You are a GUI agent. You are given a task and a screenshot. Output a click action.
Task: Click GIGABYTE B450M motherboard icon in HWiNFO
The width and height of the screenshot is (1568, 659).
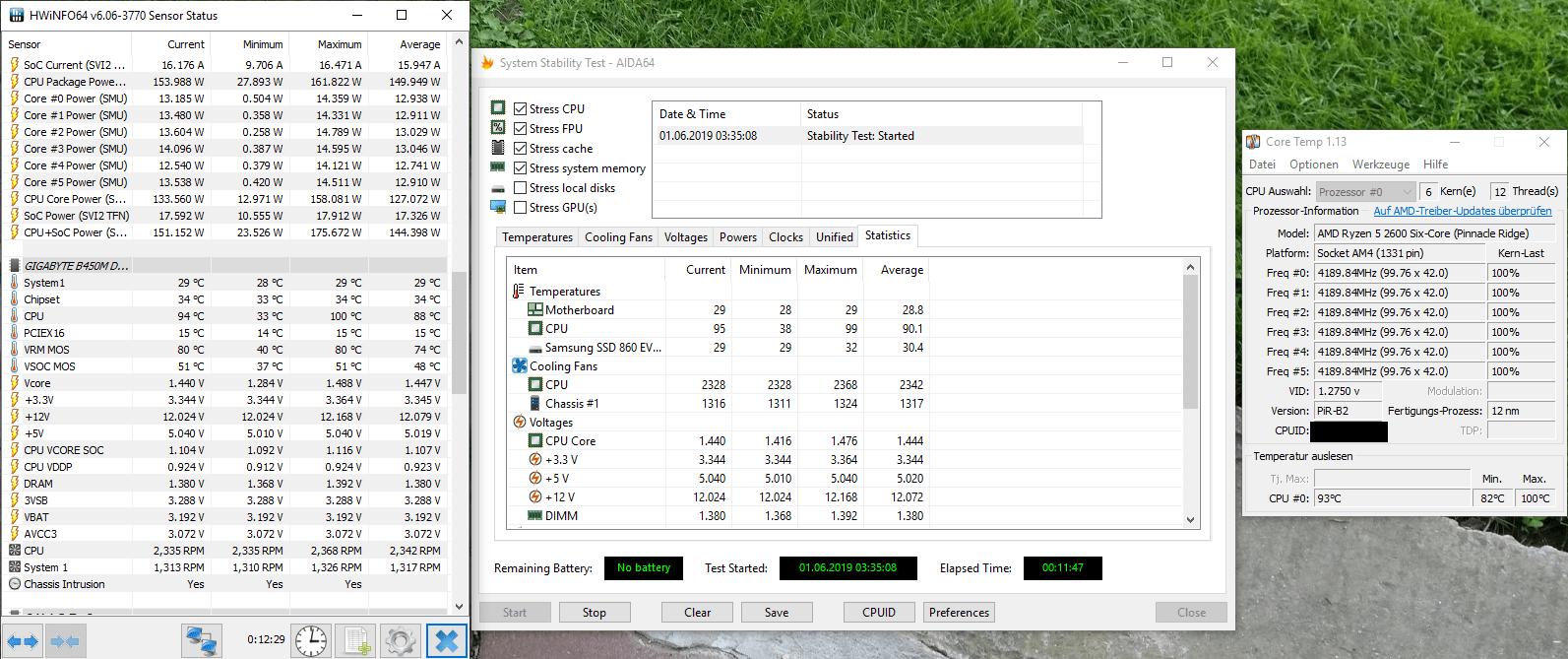pyautogui.click(x=15, y=266)
